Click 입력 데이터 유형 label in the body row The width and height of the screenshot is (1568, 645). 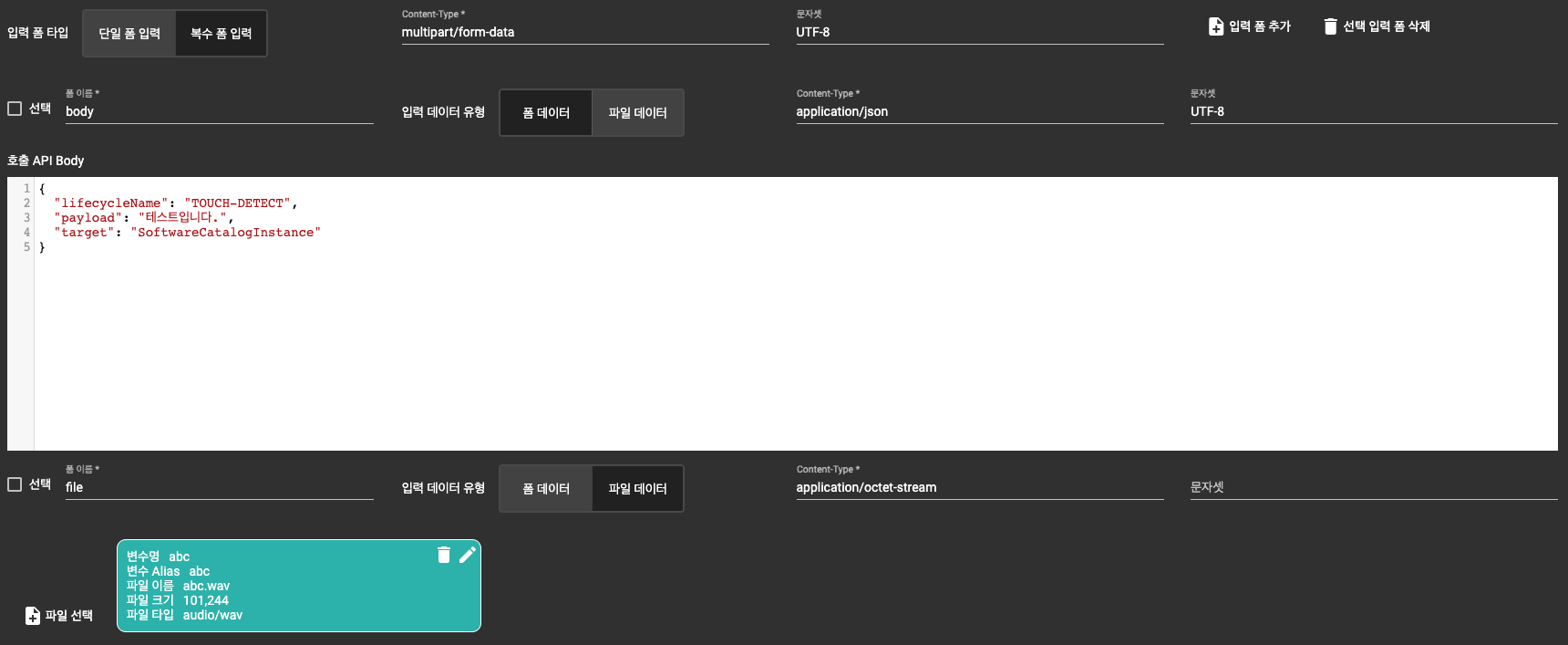pyautogui.click(x=443, y=112)
